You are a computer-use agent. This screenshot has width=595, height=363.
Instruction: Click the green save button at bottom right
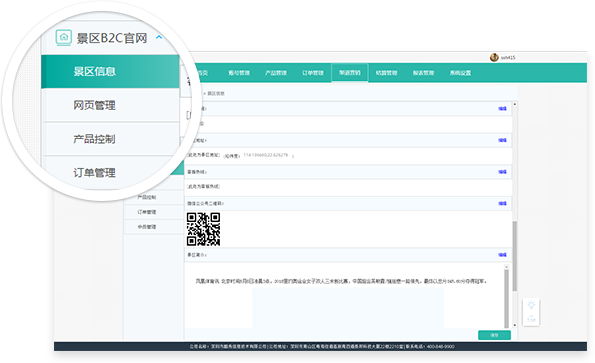coord(494,335)
